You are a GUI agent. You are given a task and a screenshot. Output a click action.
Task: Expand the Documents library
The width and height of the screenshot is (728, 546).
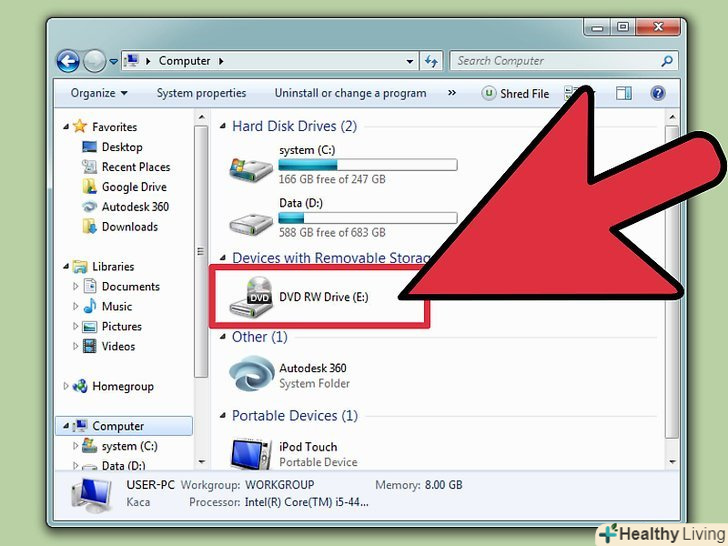point(76,286)
